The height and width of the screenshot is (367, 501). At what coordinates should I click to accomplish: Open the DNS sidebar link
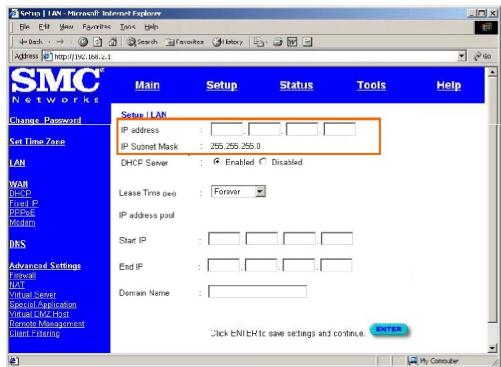pyautogui.click(x=18, y=244)
